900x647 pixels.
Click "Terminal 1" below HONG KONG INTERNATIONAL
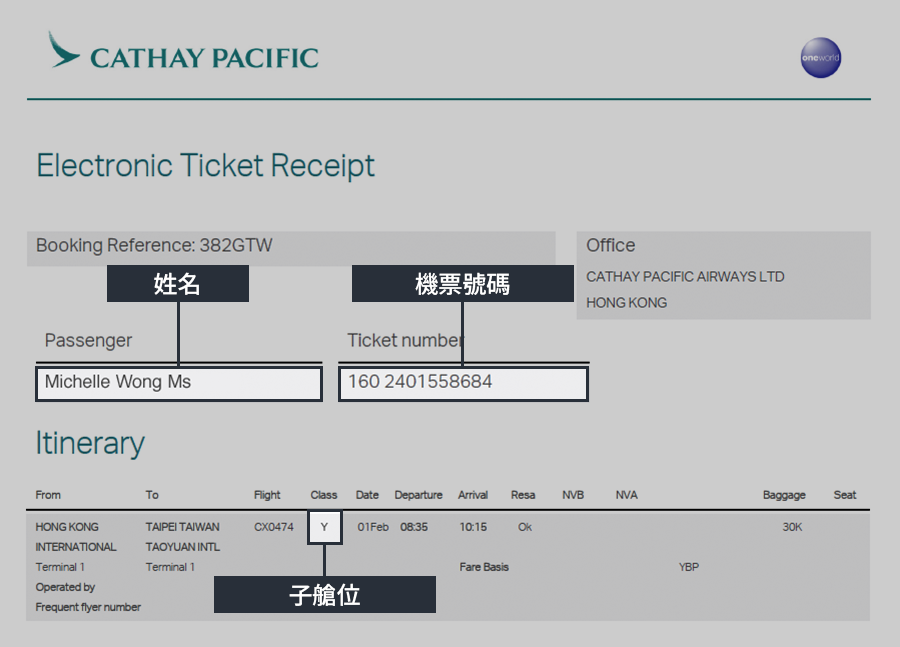pyautogui.click(x=60, y=567)
